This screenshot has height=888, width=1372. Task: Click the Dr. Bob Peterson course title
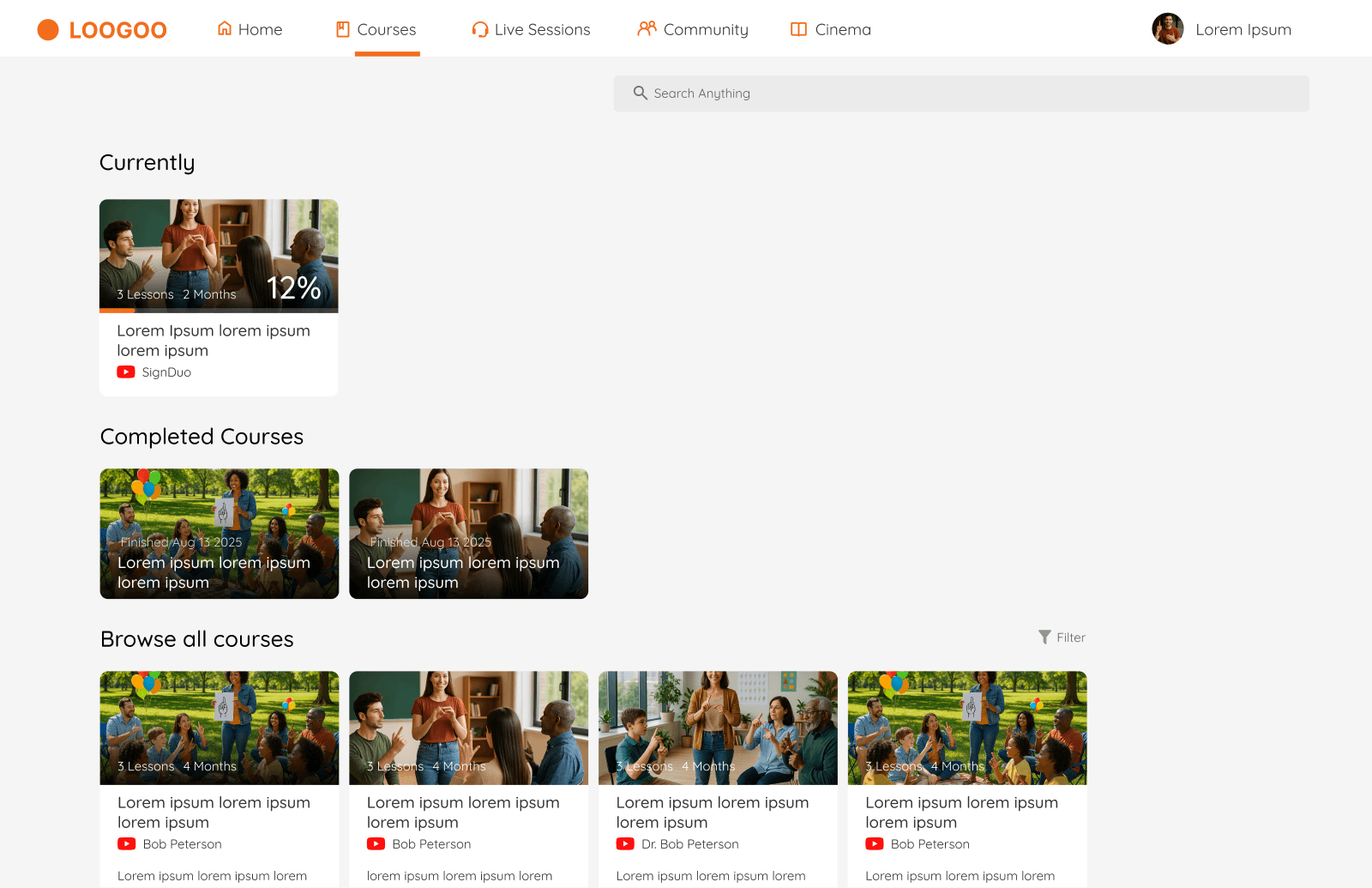pos(713,812)
